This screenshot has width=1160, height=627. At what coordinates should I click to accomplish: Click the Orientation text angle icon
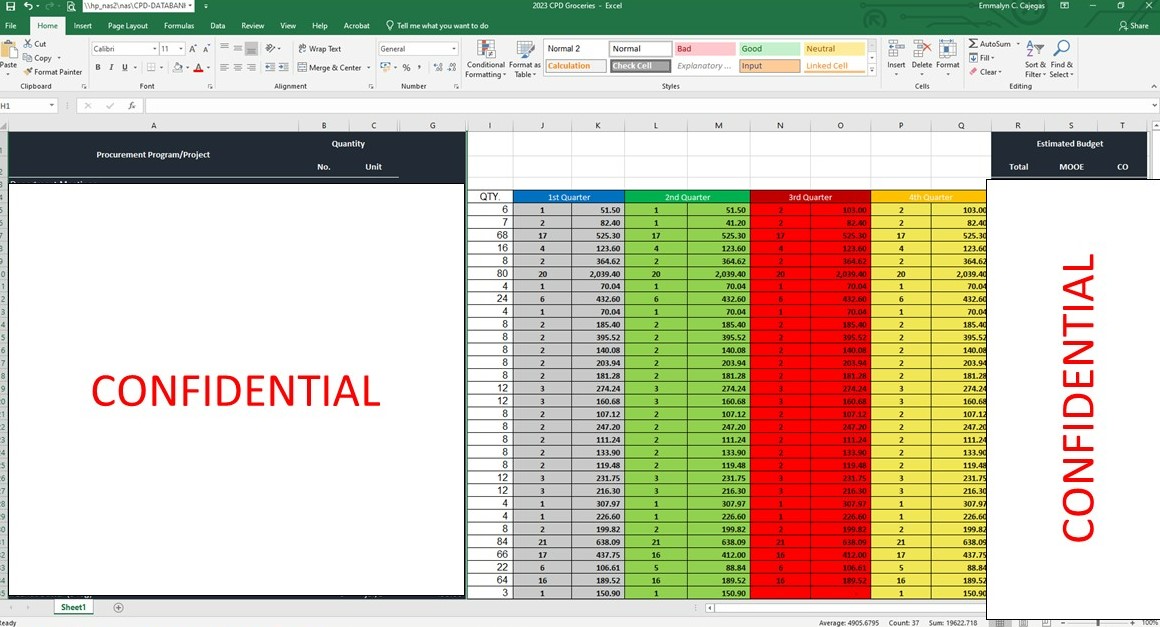(x=272, y=49)
